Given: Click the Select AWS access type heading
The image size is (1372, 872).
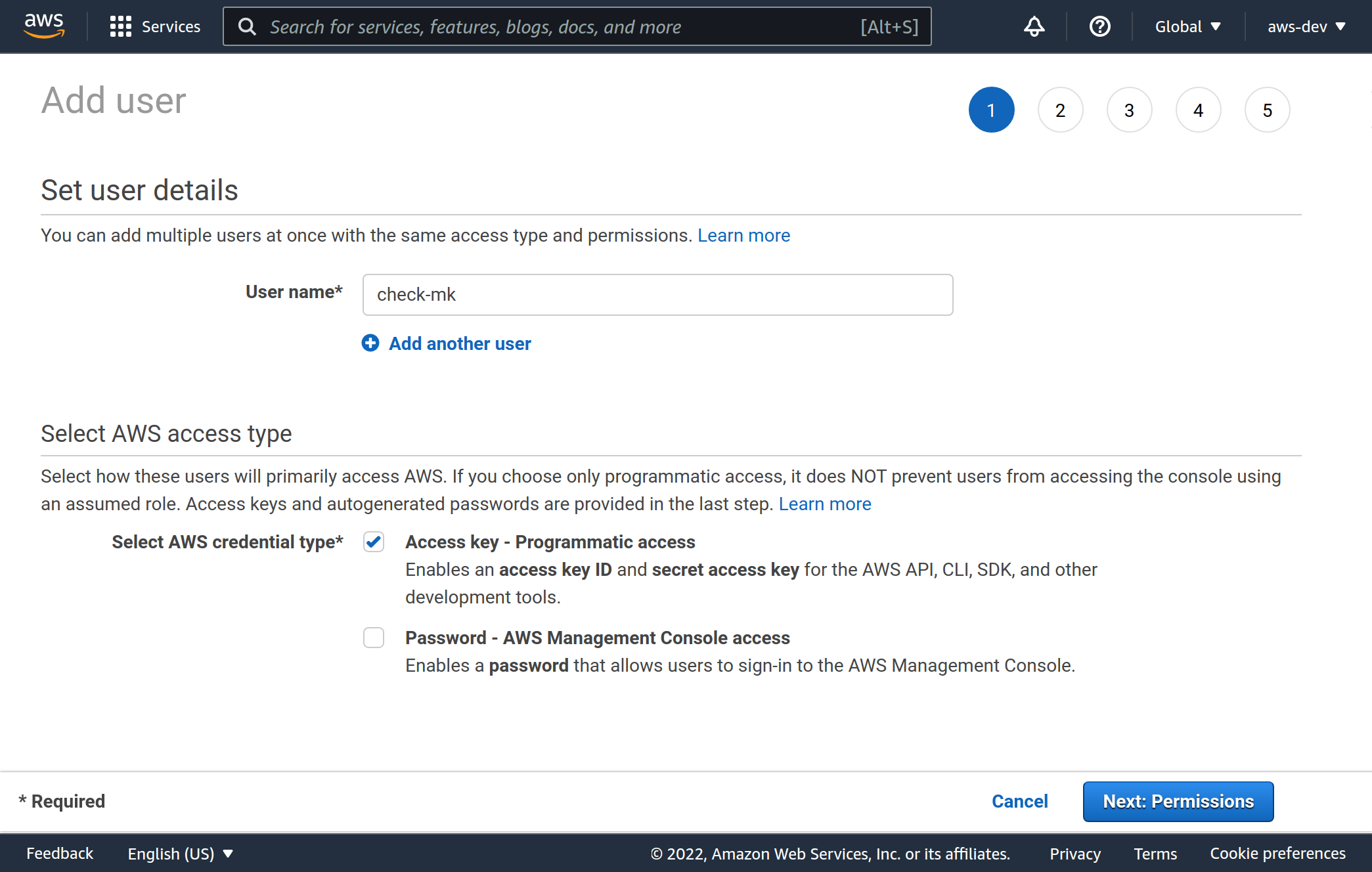Looking at the screenshot, I should [166, 433].
